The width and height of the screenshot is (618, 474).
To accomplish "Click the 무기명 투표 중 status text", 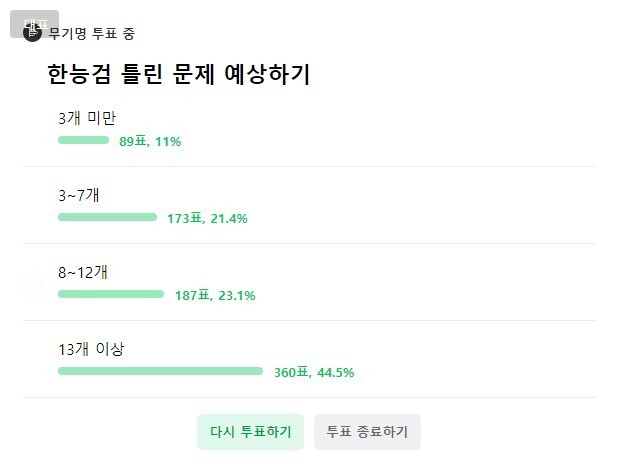I will 92,33.
